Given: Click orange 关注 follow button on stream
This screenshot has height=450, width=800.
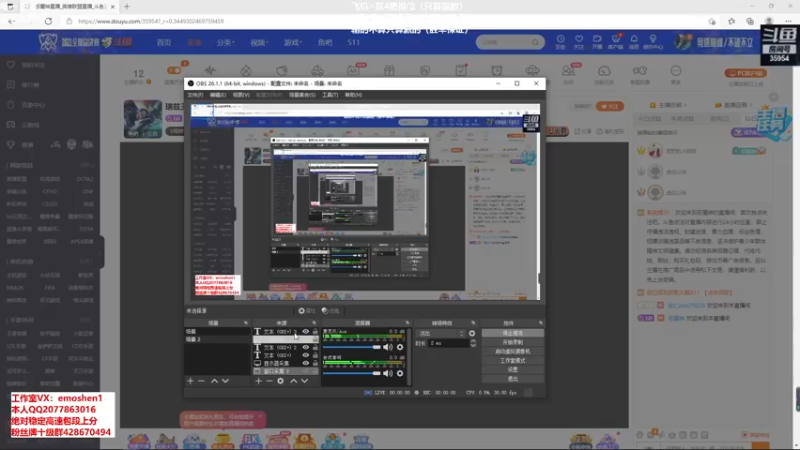Looking at the screenshot, I should click(610, 106).
